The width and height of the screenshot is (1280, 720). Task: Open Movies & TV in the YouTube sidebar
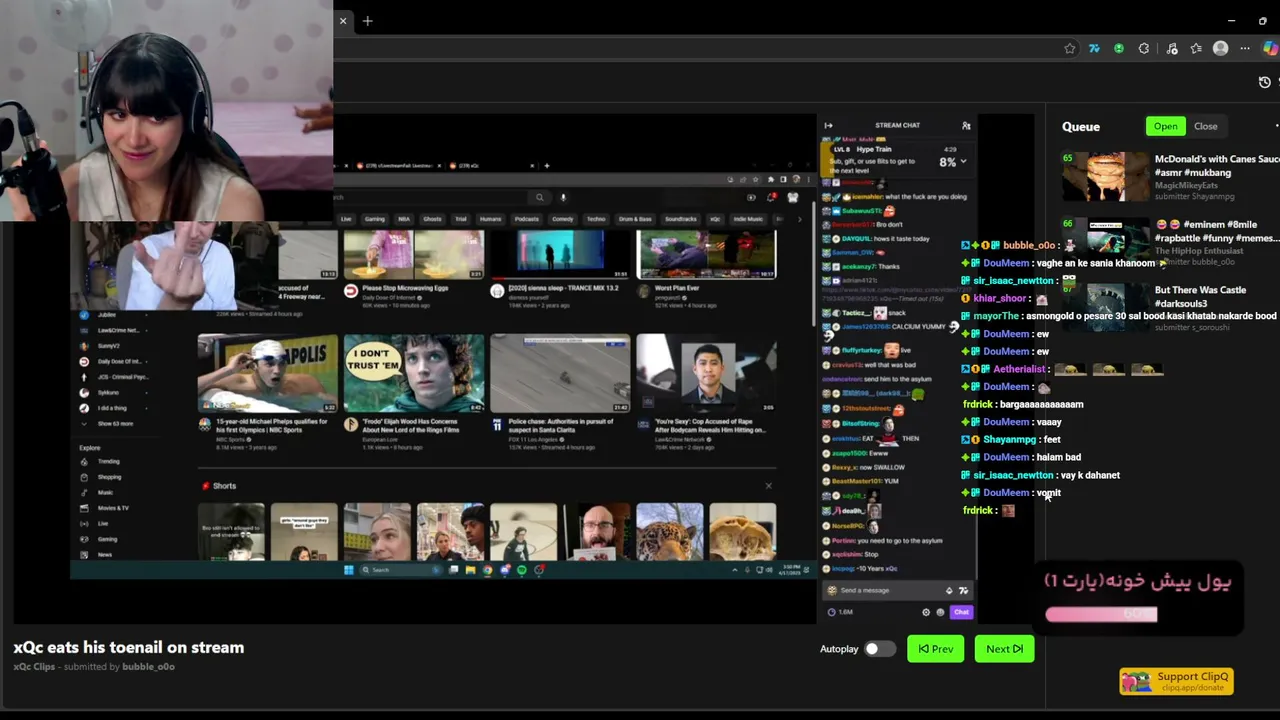[x=112, y=508]
